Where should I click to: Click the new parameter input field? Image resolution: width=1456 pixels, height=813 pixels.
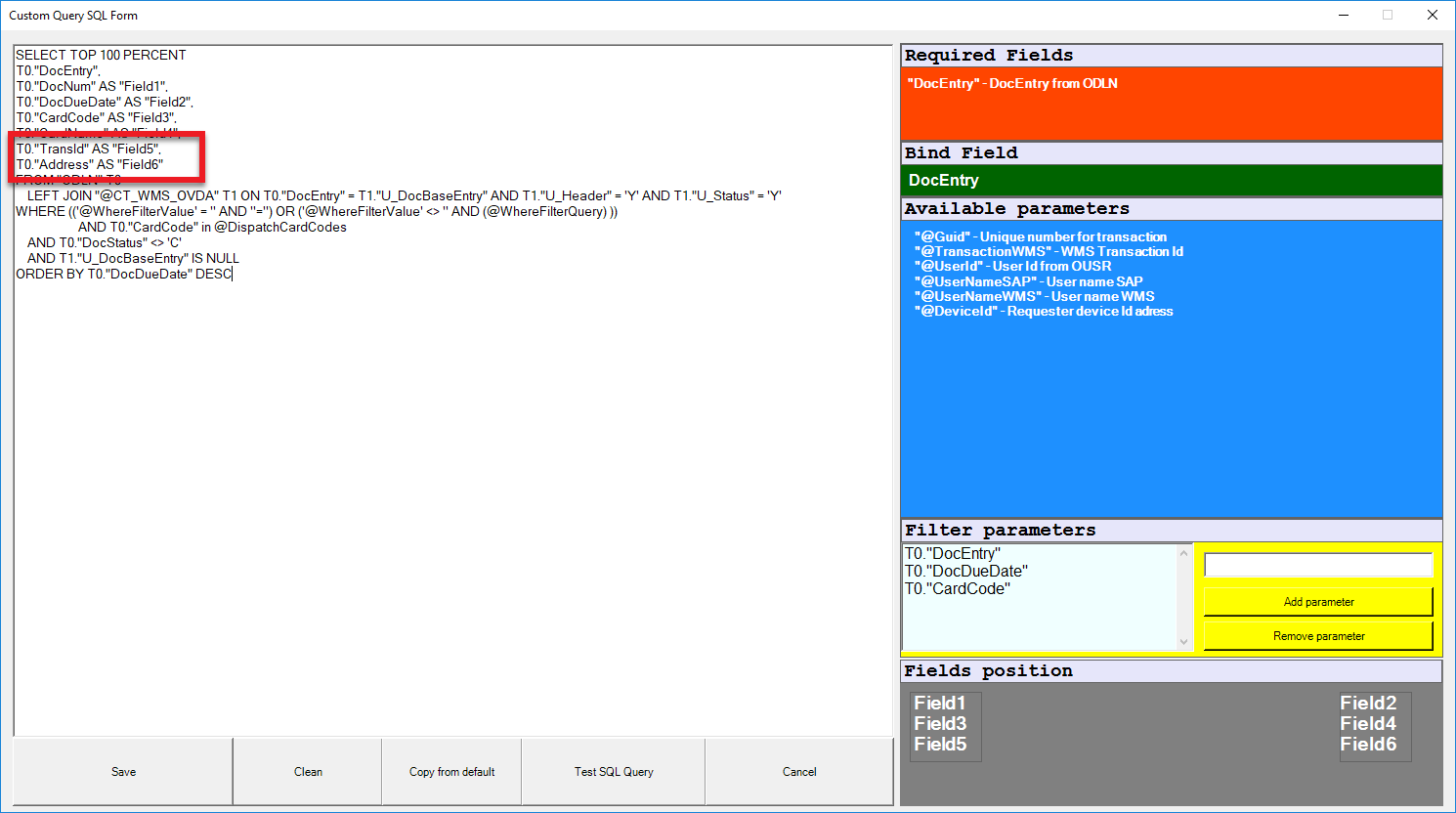point(1317,565)
